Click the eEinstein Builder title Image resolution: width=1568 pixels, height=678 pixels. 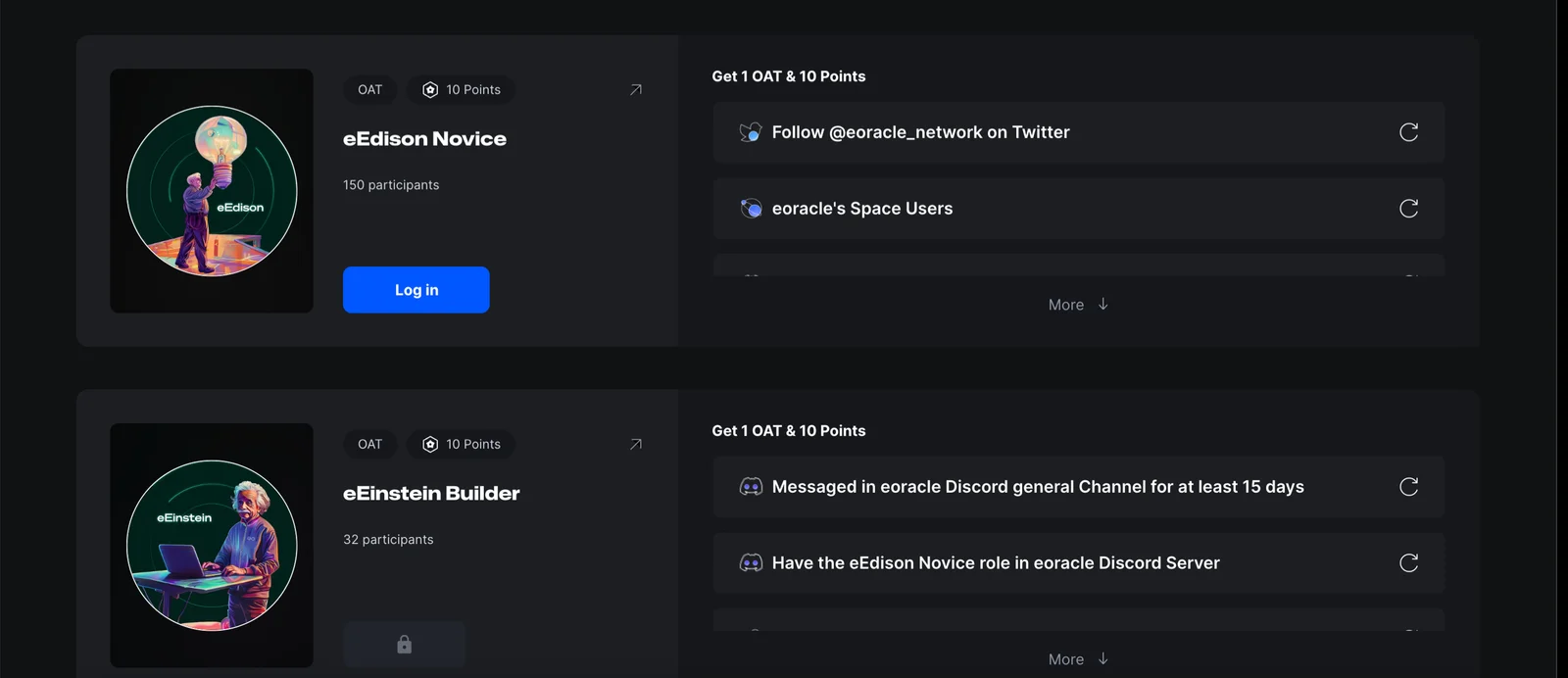click(x=431, y=494)
